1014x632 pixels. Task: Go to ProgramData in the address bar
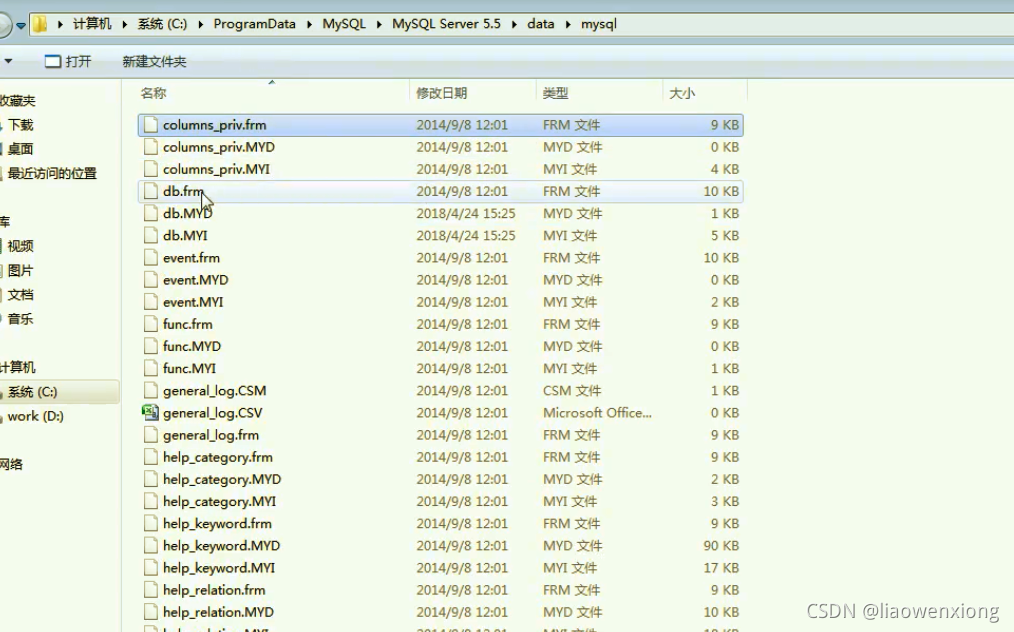[x=254, y=24]
